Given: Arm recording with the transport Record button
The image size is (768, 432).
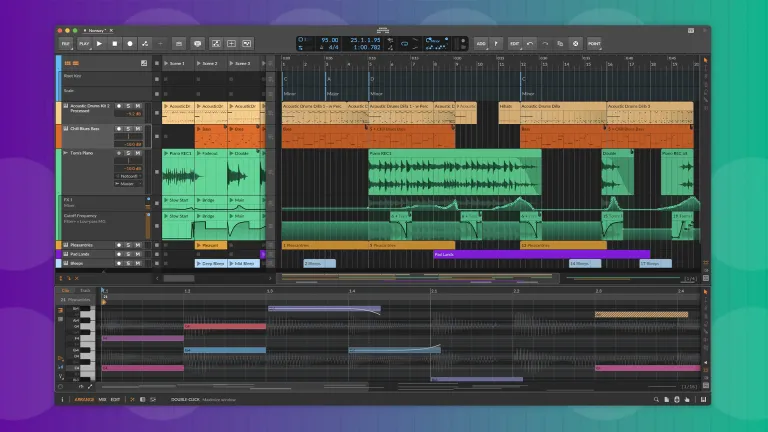Looking at the screenshot, I should click(130, 44).
